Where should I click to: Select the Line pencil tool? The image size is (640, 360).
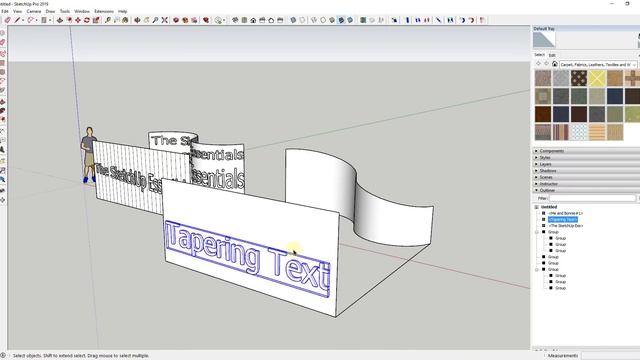coord(17,20)
